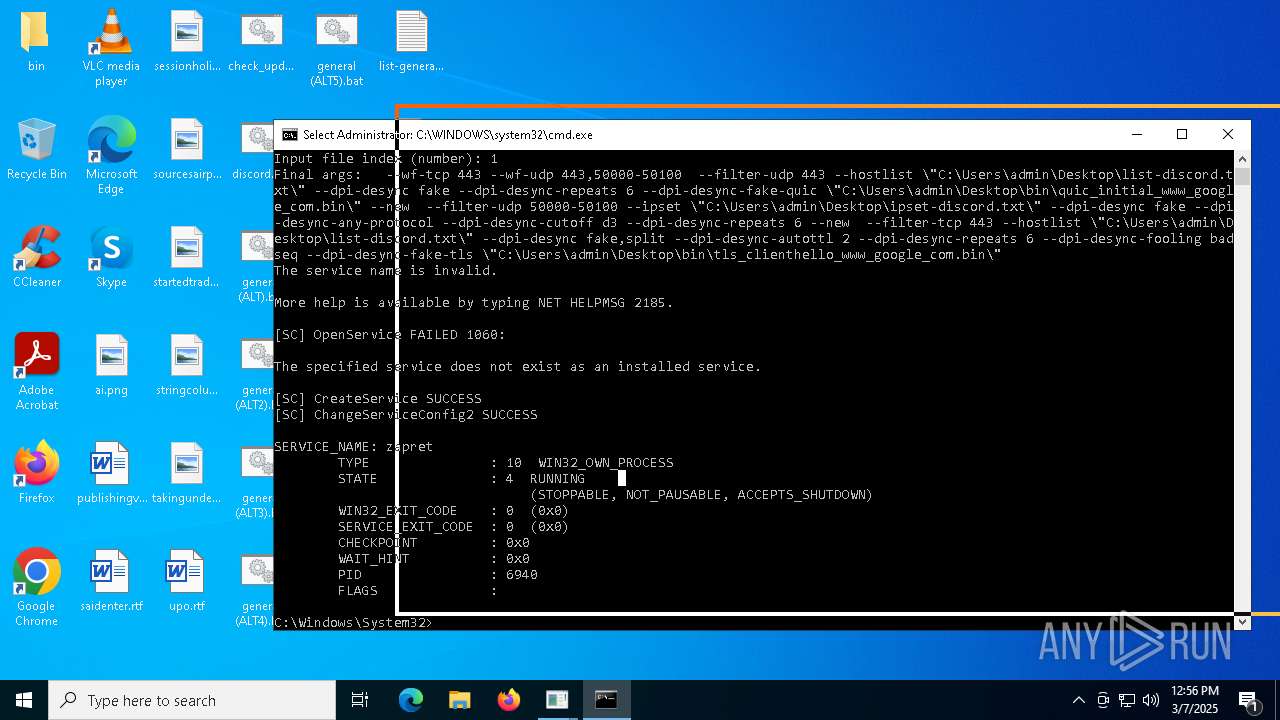The height and width of the screenshot is (720, 1280).
Task: Open Task View on the taskbar
Action: 360,700
